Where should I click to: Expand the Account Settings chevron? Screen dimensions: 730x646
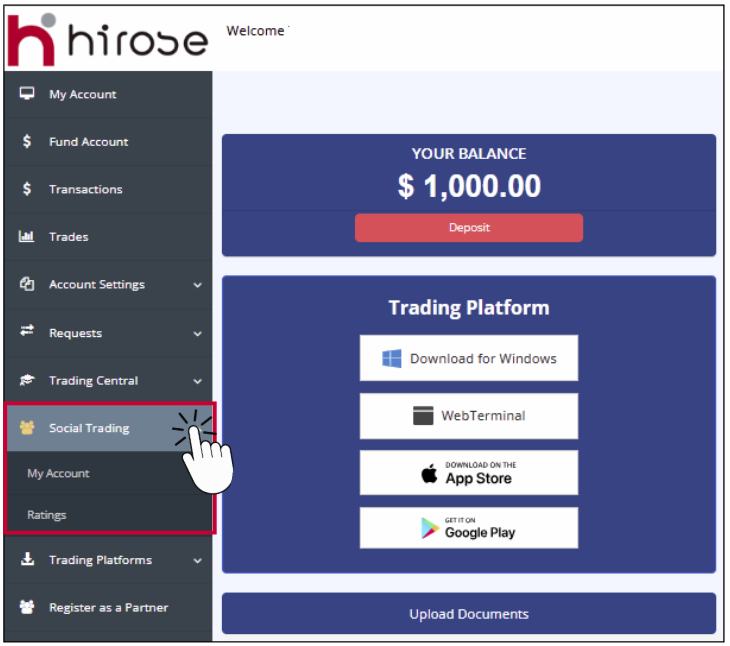tap(197, 285)
